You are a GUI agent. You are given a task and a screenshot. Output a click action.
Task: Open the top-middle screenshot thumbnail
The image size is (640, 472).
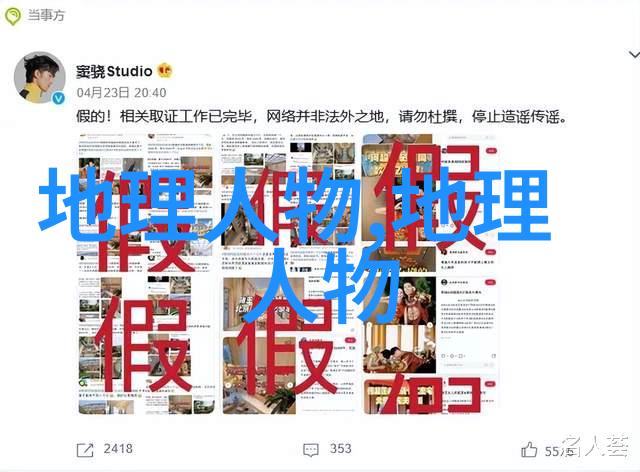[x=289, y=203]
